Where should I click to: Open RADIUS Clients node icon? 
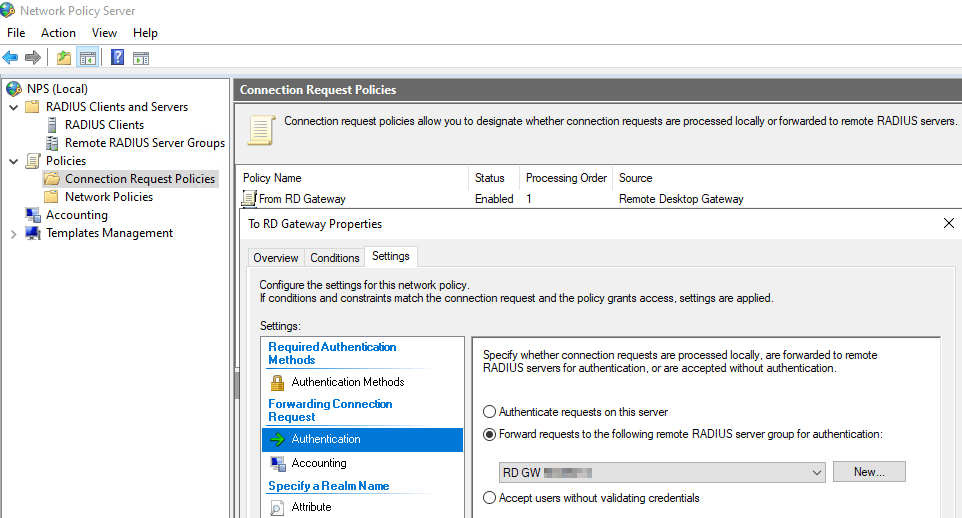(53, 125)
